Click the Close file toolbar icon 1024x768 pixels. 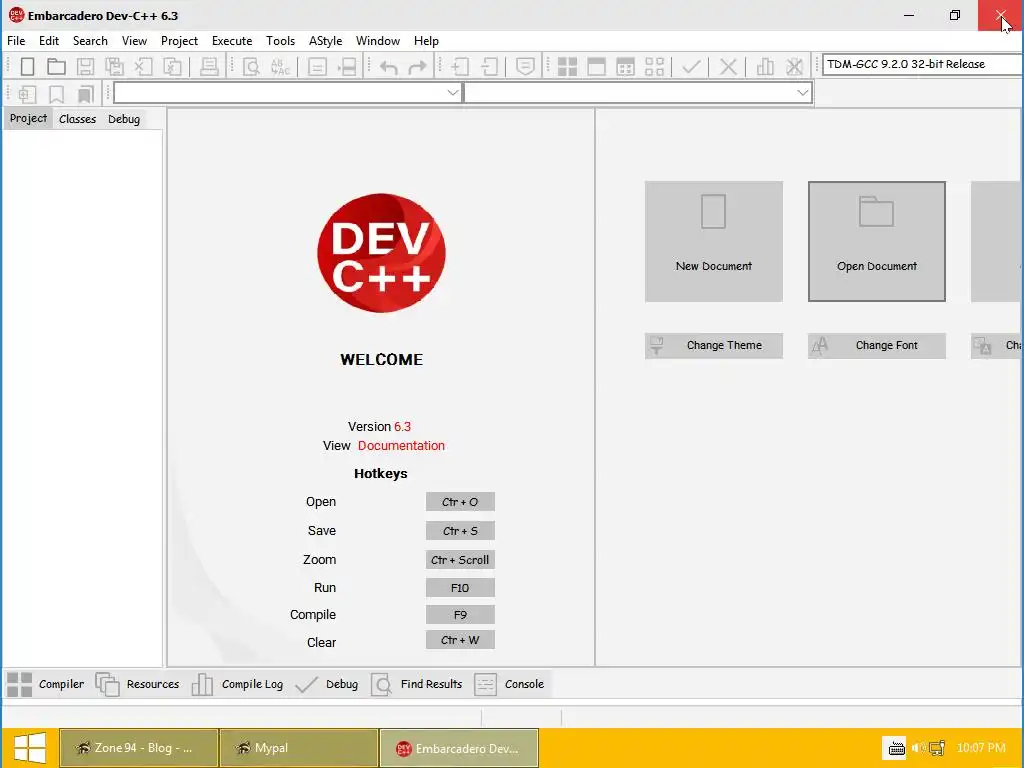[144, 67]
